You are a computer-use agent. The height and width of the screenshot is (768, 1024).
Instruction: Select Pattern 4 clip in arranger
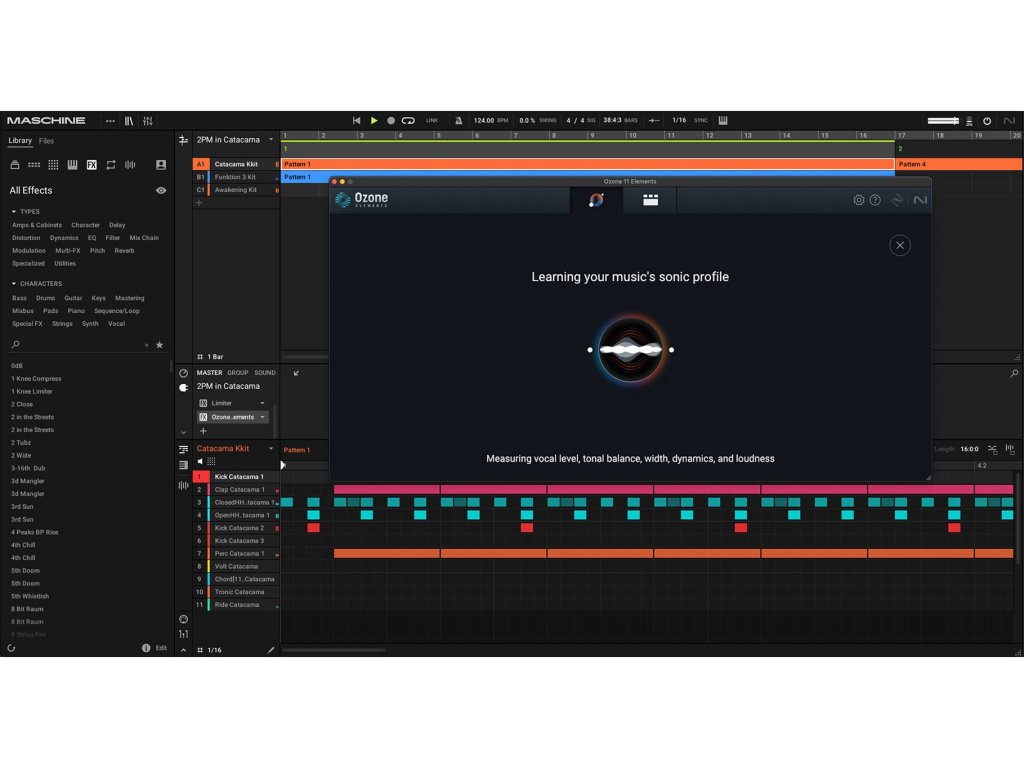coord(959,165)
